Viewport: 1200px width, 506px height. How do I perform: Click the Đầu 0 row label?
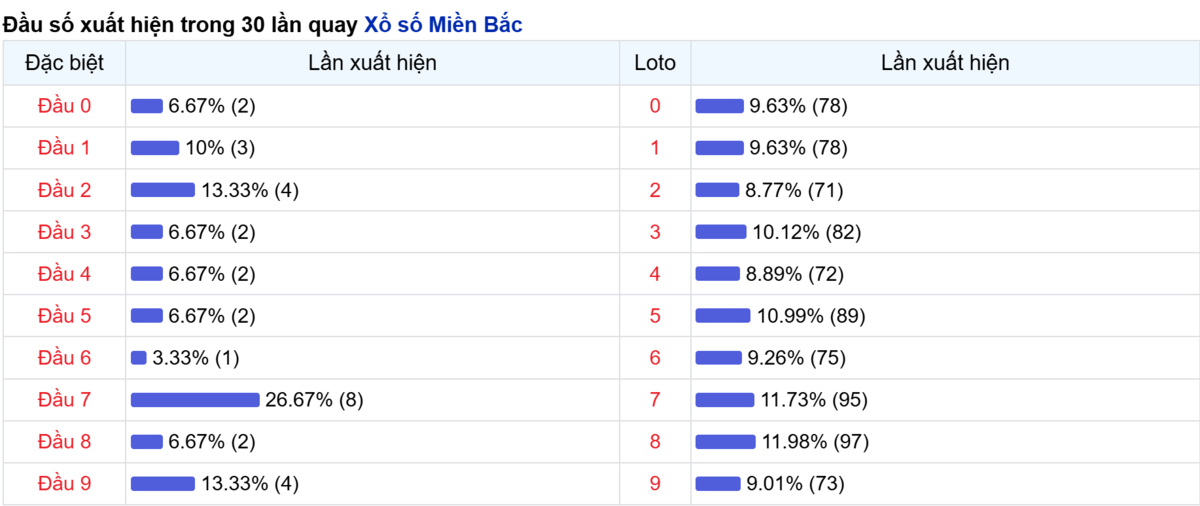click(64, 106)
